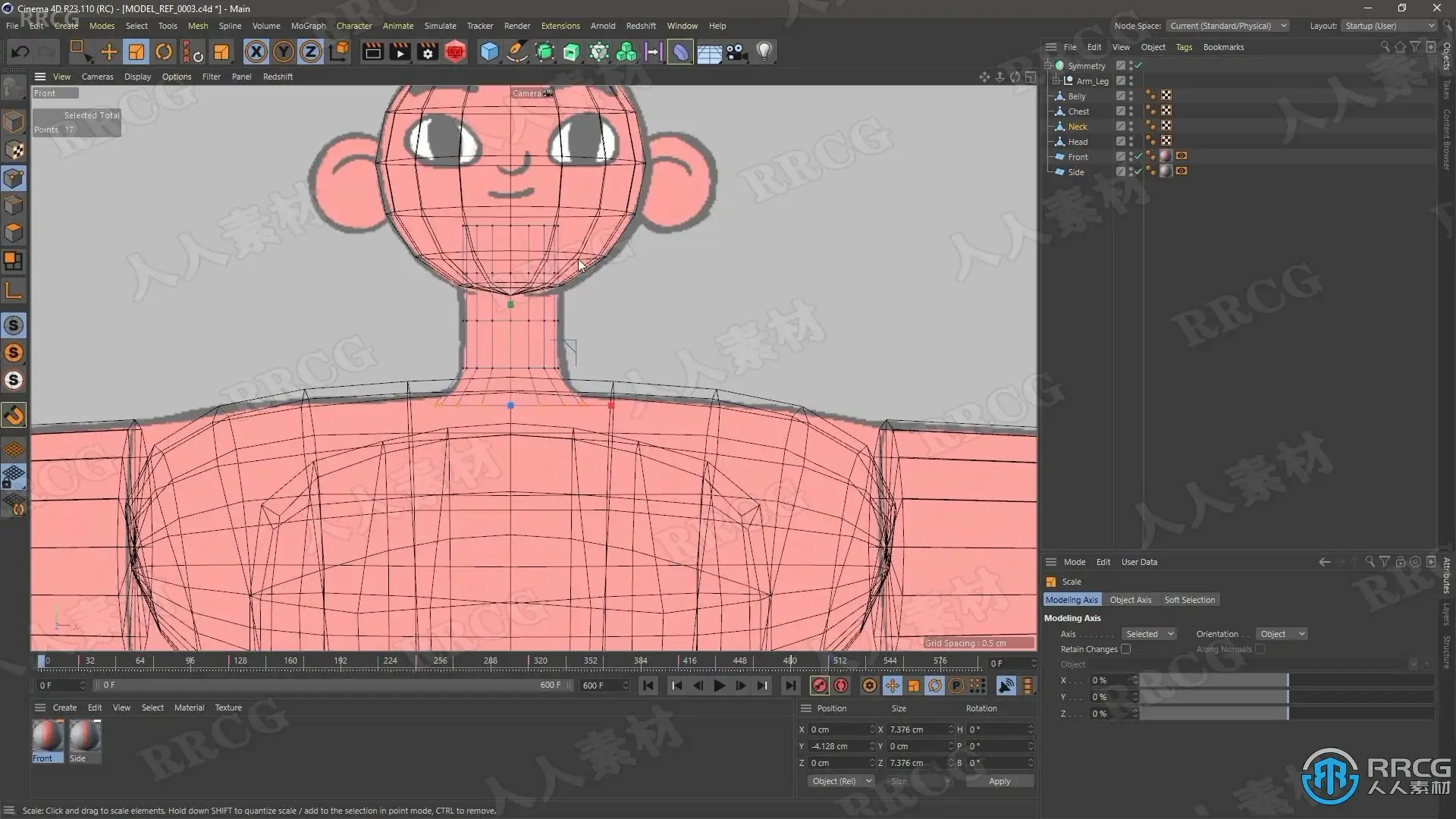1456x819 pixels.
Task: Click the Undo arrow icon
Action: click(20, 52)
